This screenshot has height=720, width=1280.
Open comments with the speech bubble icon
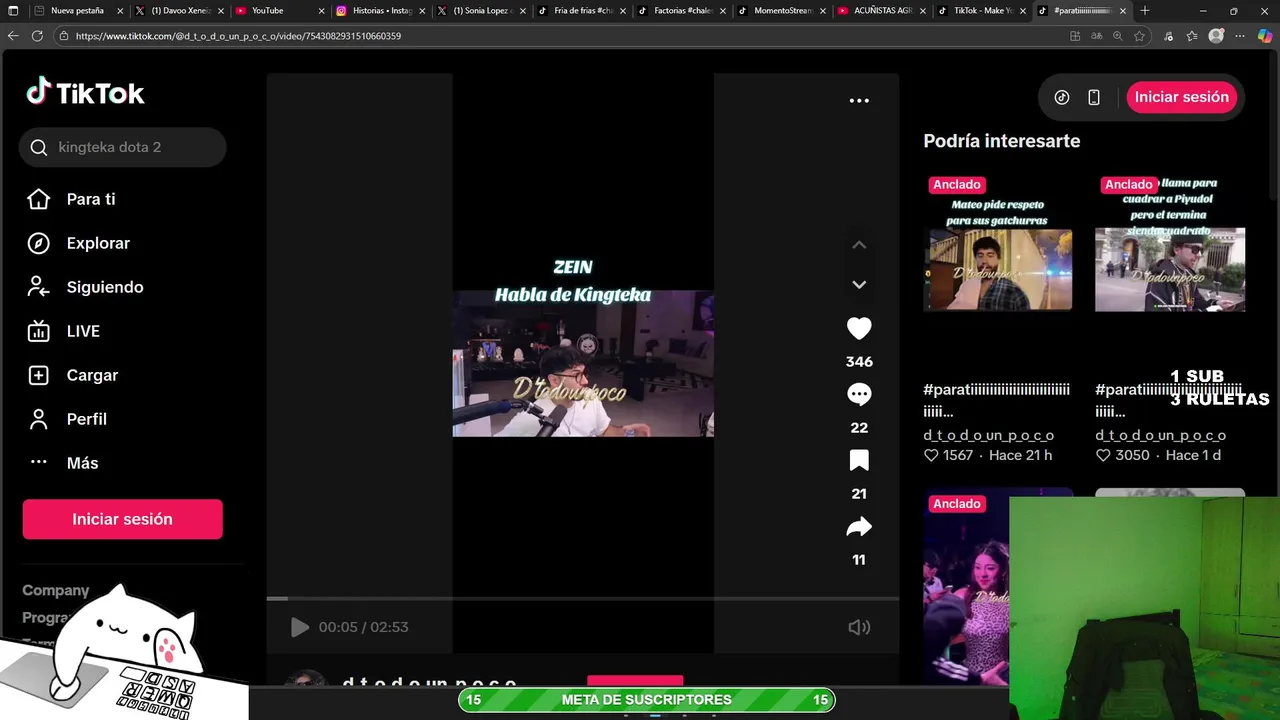tap(859, 395)
